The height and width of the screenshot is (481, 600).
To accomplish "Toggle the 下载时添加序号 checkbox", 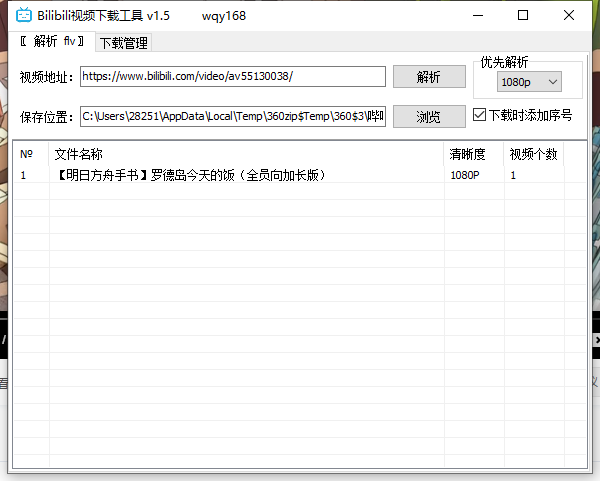I will point(479,115).
